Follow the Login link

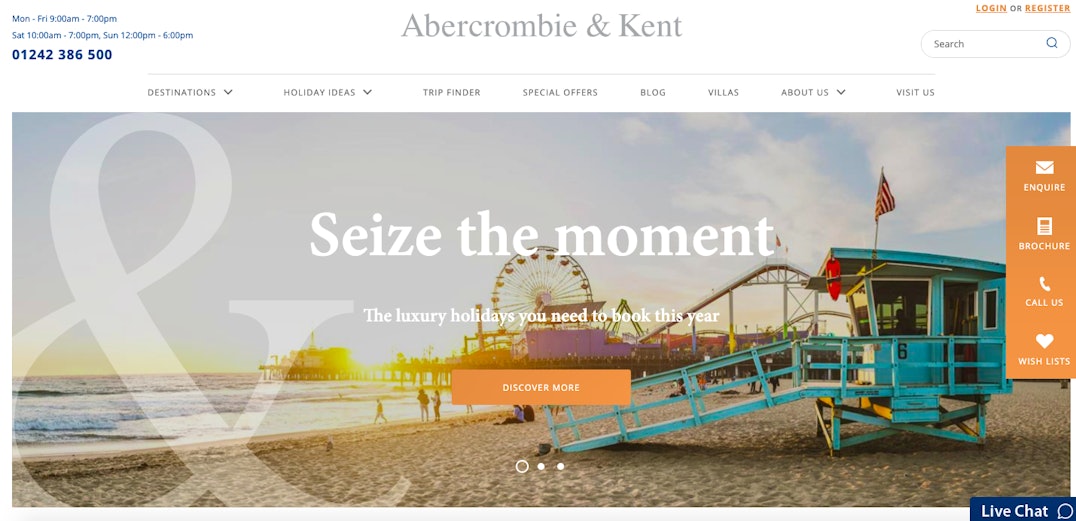(x=991, y=8)
